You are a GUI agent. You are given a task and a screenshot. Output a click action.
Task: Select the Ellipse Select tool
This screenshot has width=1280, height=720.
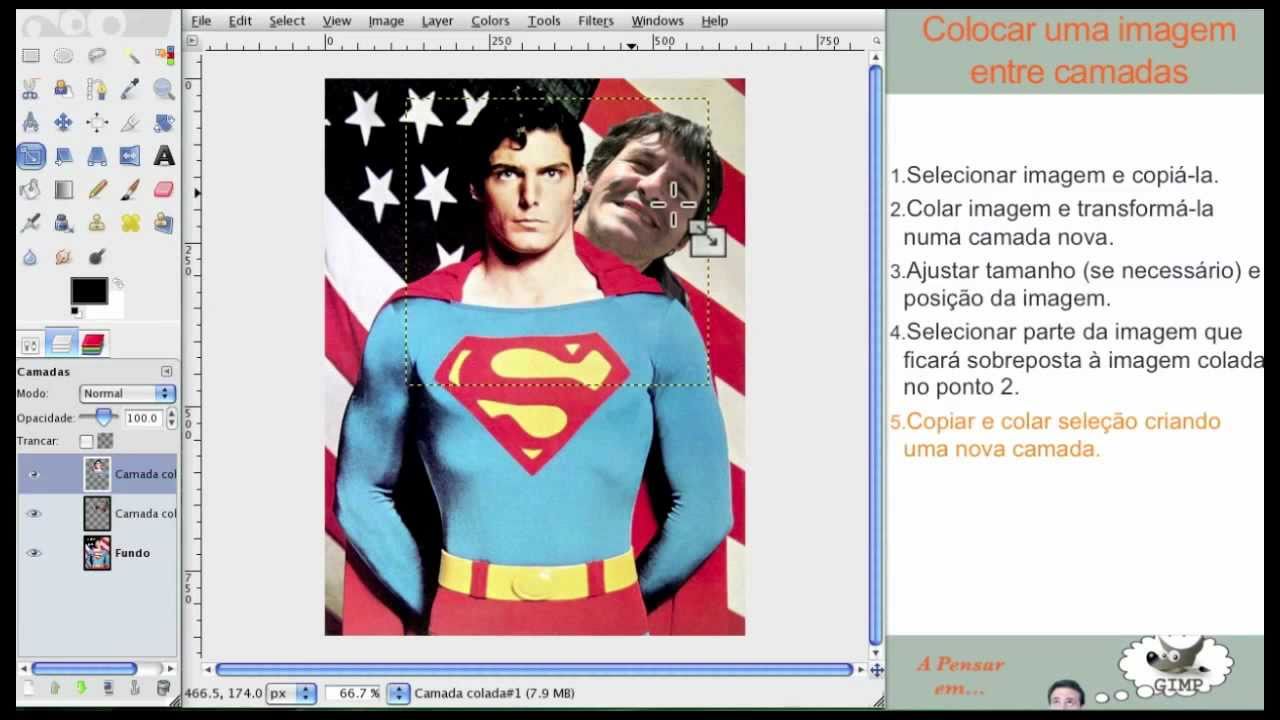[x=63, y=56]
